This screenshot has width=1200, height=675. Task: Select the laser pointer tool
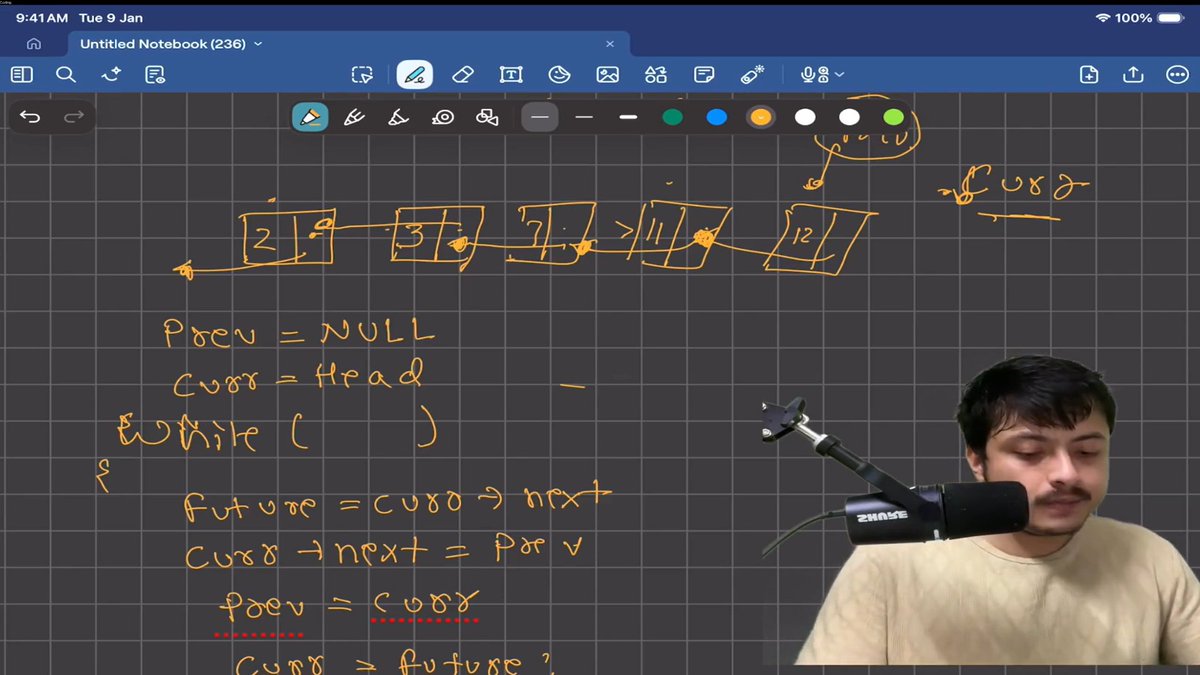click(752, 74)
